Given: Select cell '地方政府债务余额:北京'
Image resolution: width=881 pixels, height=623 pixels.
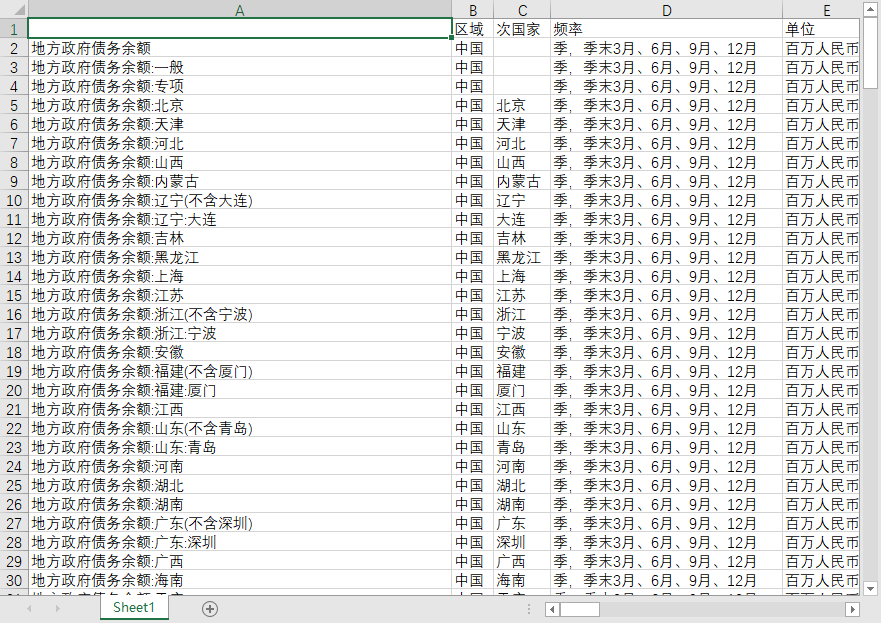Looking at the screenshot, I should 240,106.
